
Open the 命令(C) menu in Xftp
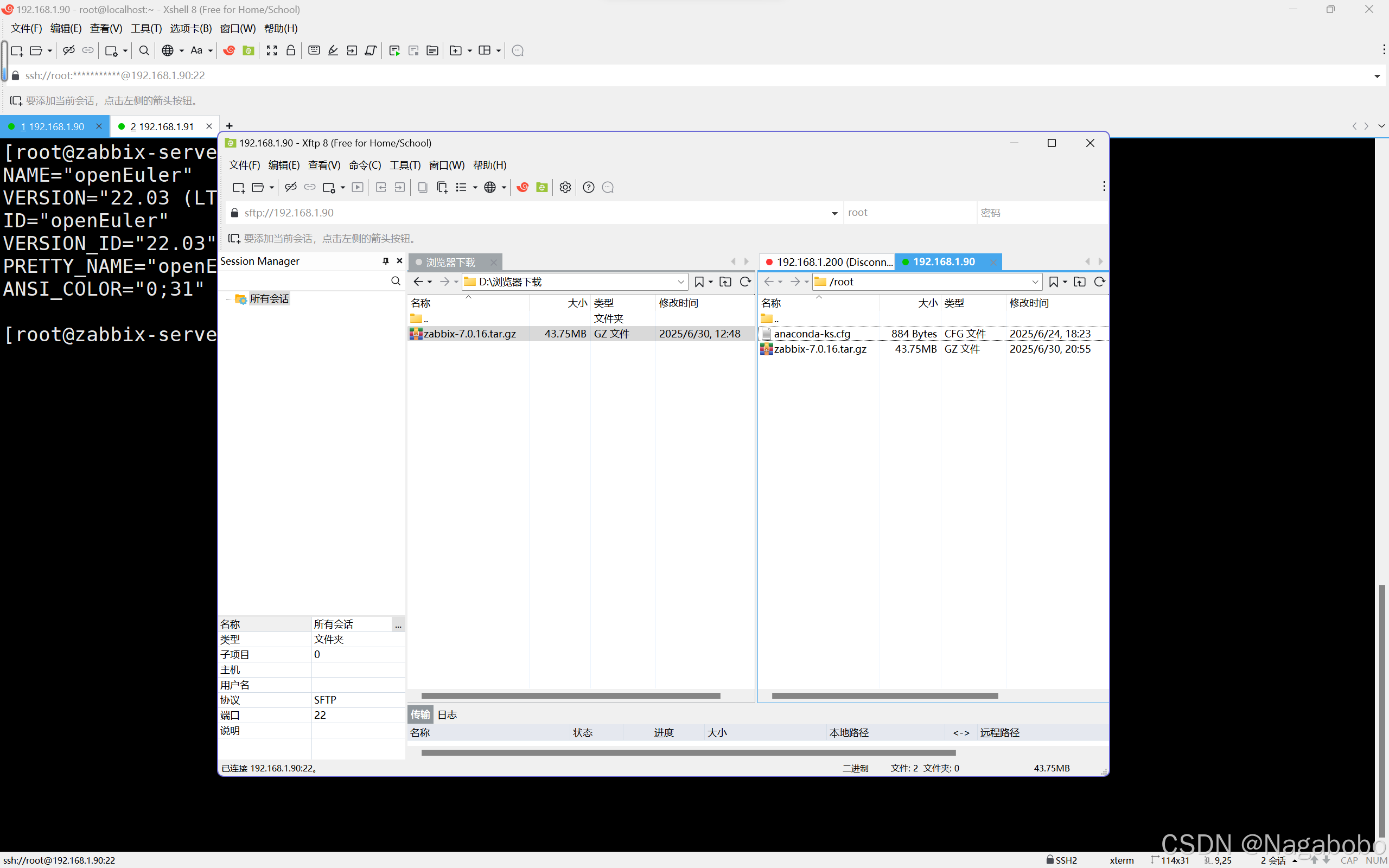365,165
